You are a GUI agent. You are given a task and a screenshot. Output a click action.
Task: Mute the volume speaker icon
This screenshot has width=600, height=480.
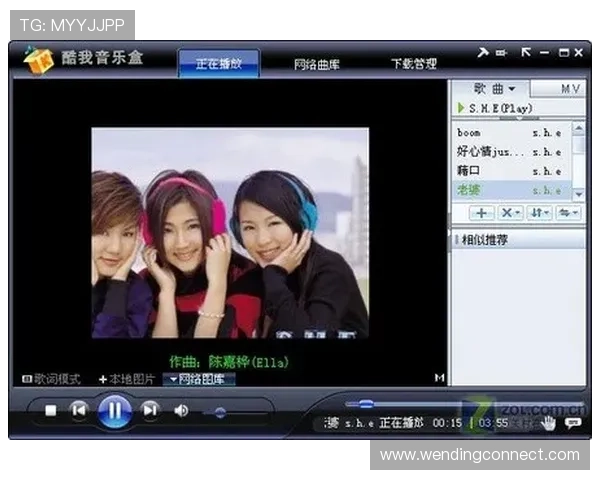tap(182, 410)
